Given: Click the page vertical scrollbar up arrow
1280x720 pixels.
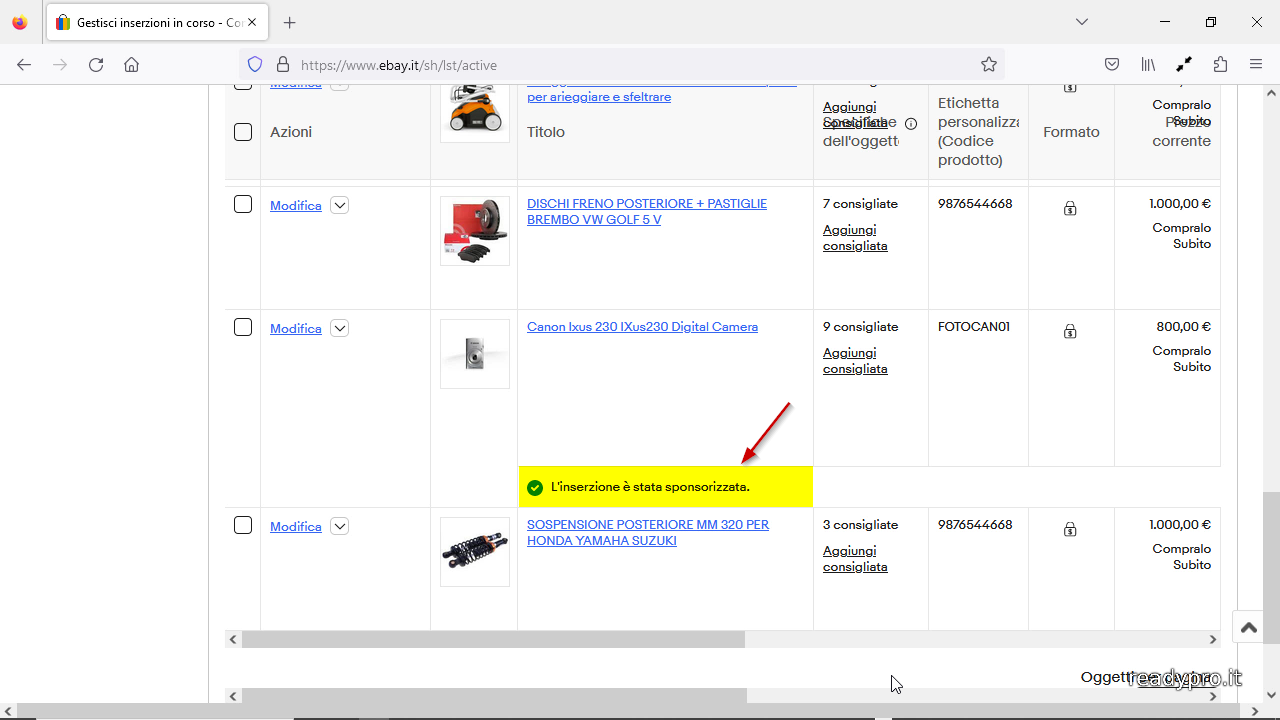Looking at the screenshot, I should pos(1271,93).
